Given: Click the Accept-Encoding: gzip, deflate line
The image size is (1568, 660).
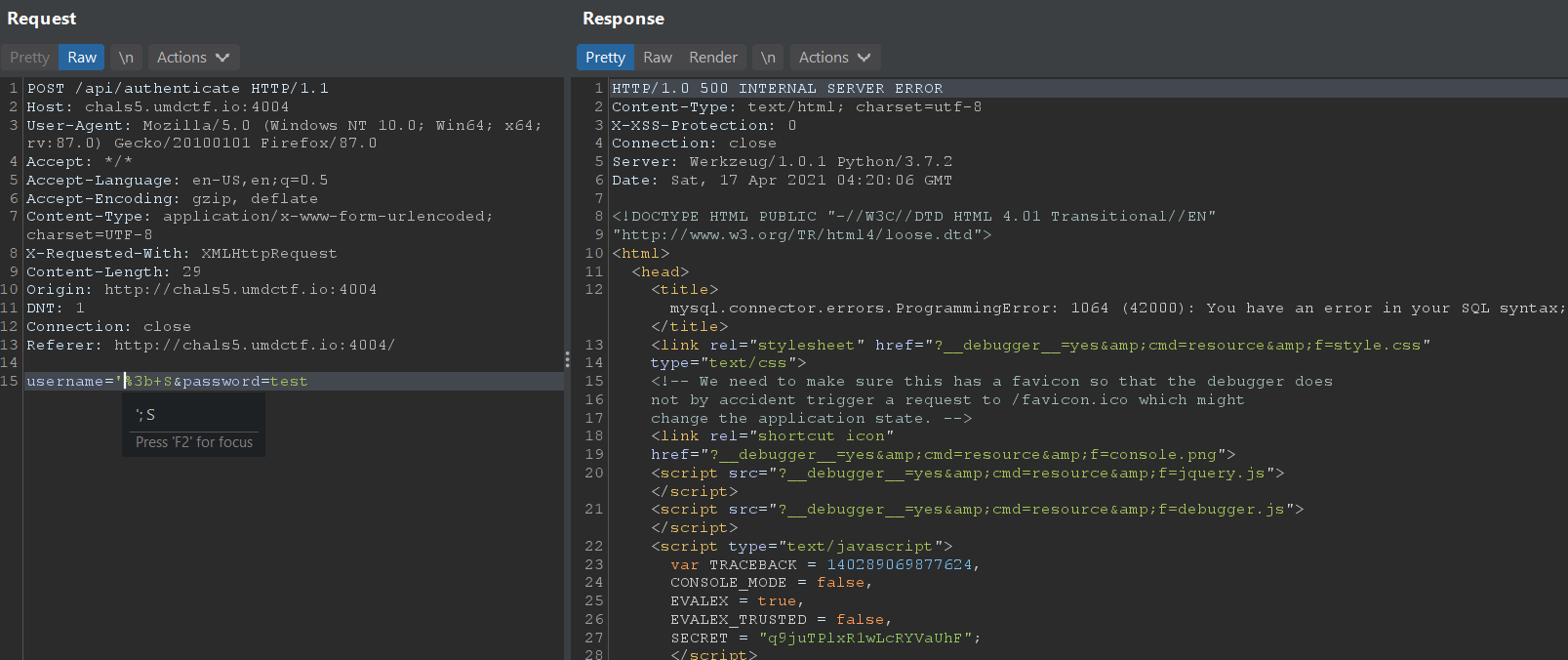Looking at the screenshot, I should click(x=172, y=198).
